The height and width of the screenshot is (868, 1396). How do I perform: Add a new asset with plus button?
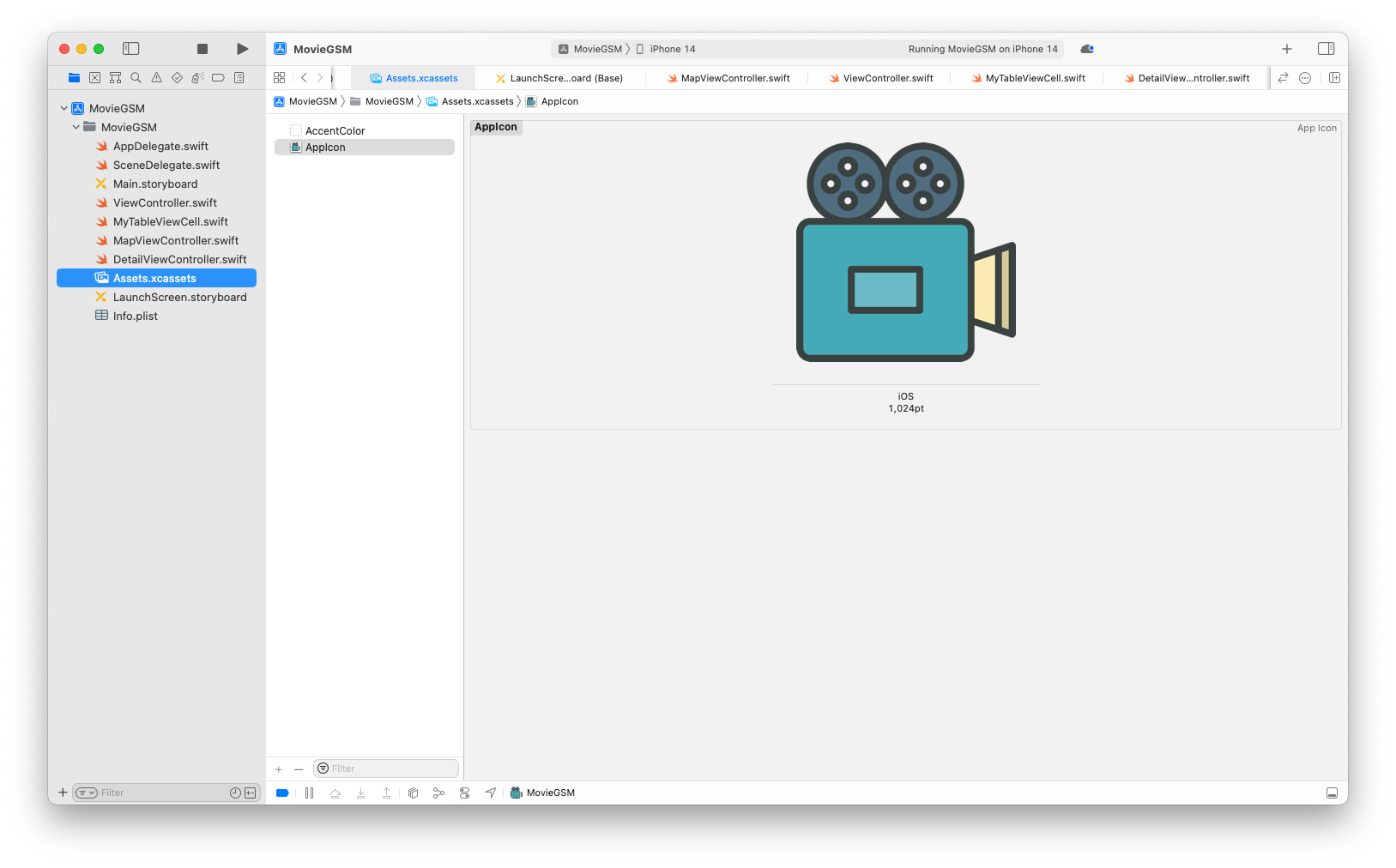pyautogui.click(x=279, y=769)
